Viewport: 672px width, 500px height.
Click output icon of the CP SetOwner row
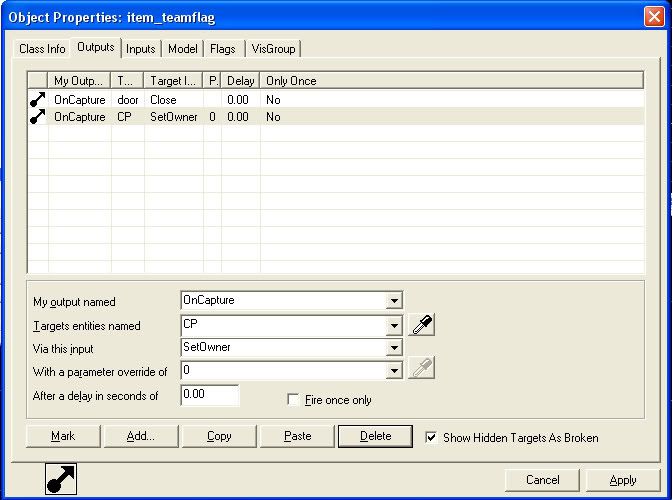(38, 117)
